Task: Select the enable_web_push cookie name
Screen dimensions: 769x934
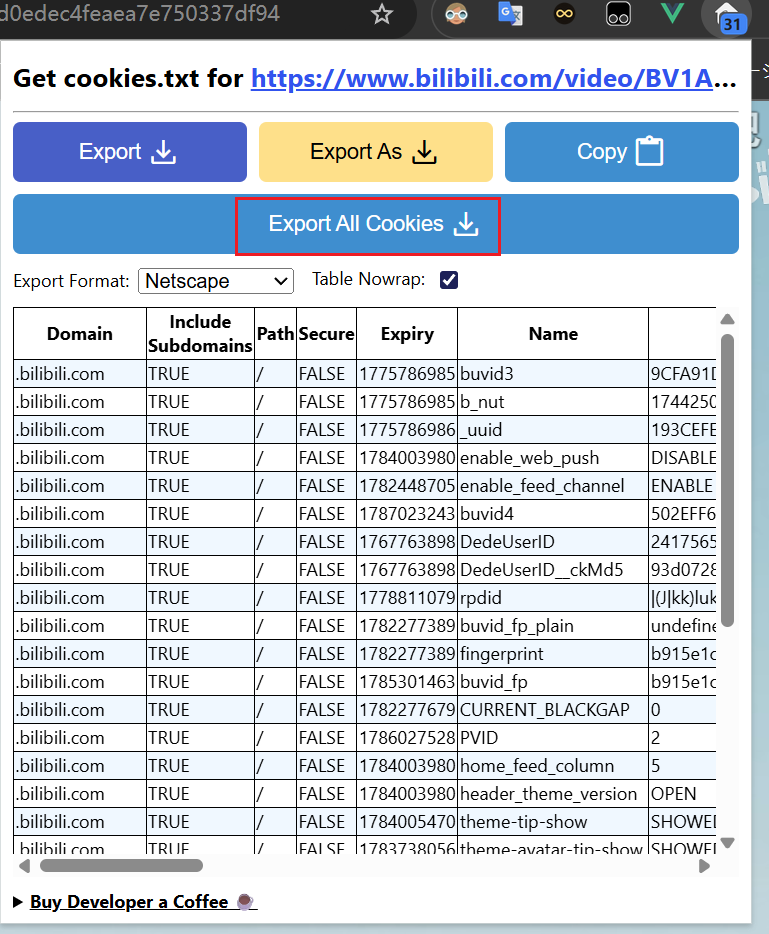Action: pos(553,457)
